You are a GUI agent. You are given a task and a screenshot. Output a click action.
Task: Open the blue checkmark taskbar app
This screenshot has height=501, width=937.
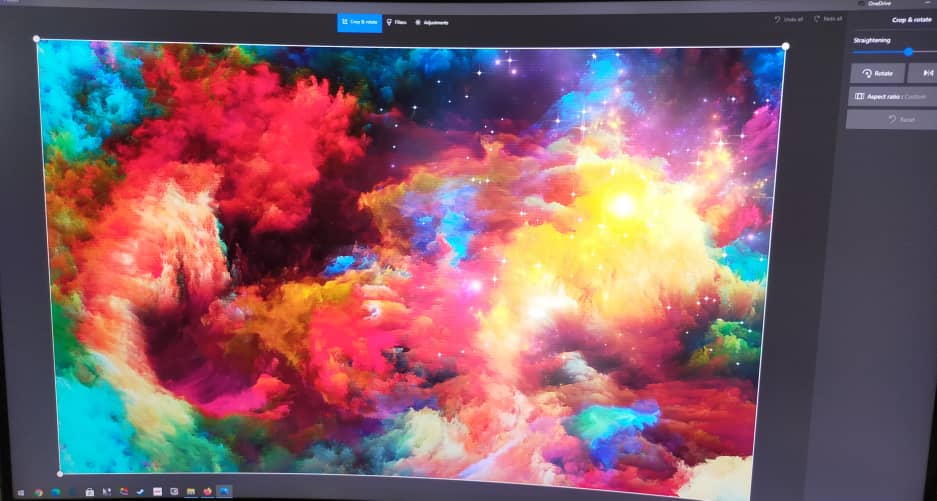tap(140, 492)
